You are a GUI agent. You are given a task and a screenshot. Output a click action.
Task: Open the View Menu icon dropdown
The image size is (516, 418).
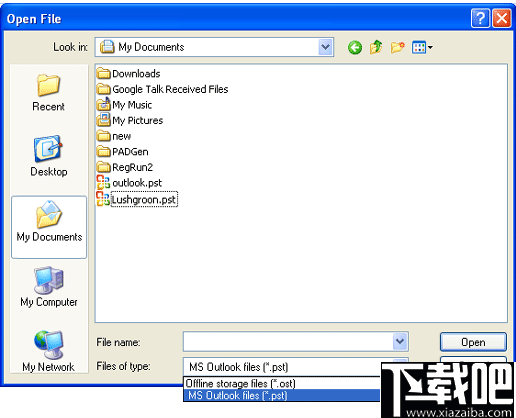422,47
